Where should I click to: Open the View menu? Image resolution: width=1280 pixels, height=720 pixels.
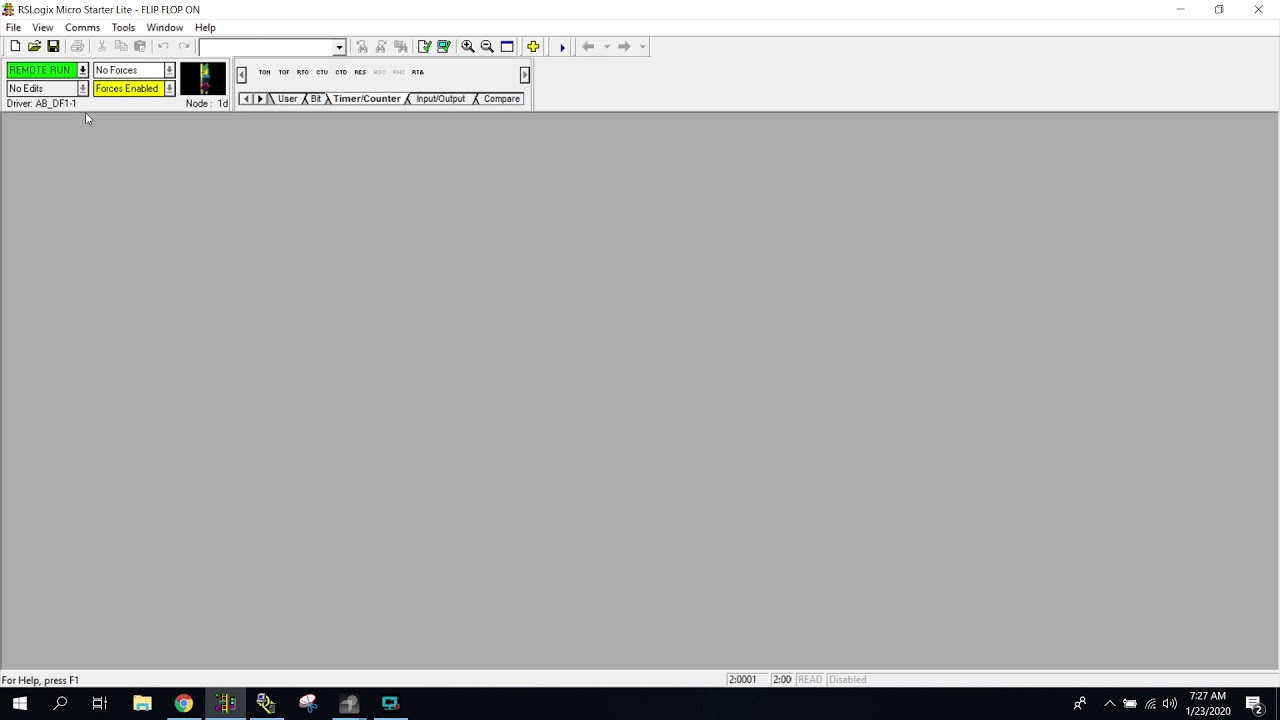click(x=42, y=27)
